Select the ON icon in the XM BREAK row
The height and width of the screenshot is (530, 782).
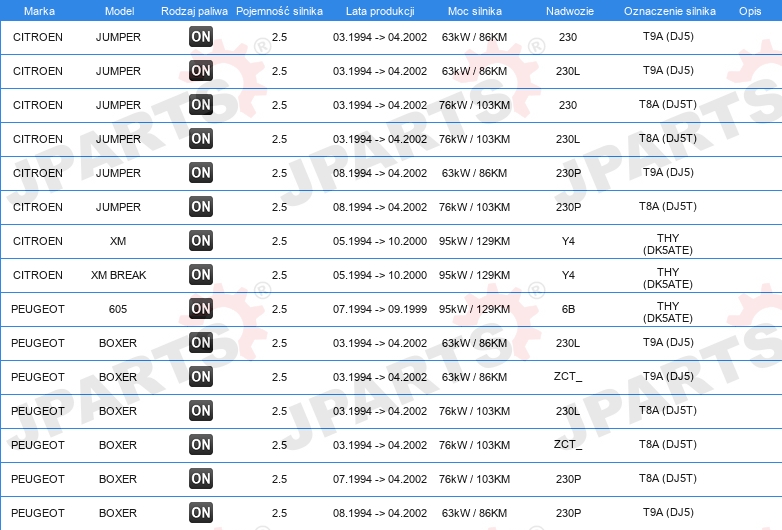[201, 275]
